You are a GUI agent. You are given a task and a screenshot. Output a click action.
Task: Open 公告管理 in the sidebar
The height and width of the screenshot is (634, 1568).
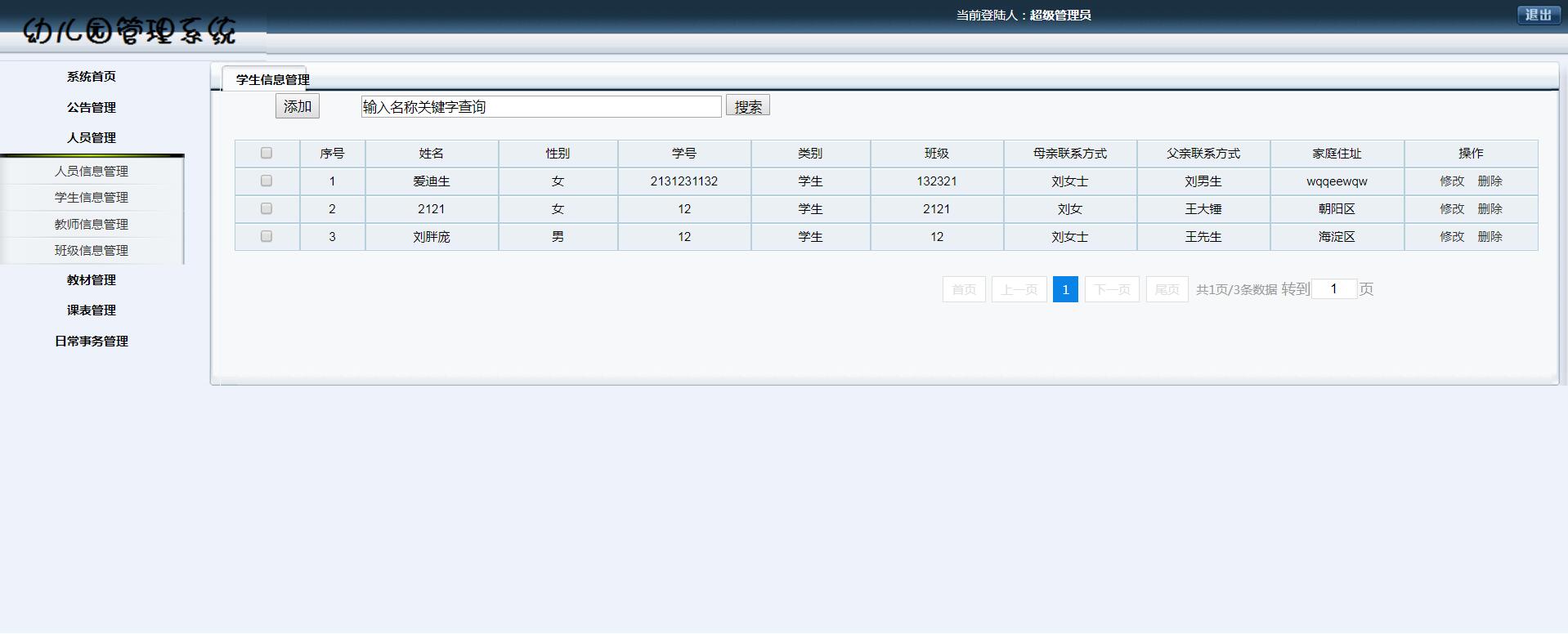click(92, 107)
